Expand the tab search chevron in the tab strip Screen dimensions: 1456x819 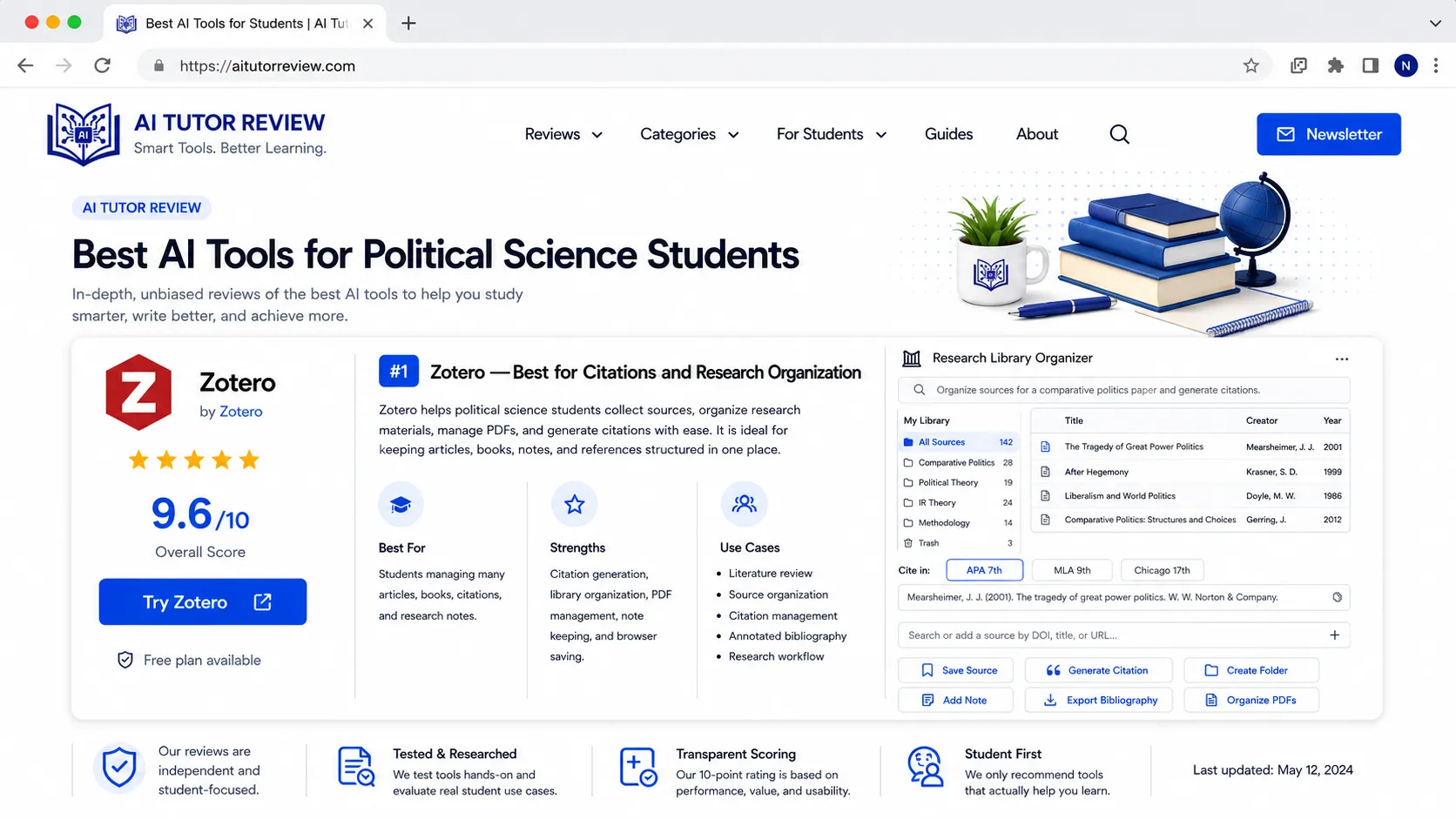click(1435, 23)
